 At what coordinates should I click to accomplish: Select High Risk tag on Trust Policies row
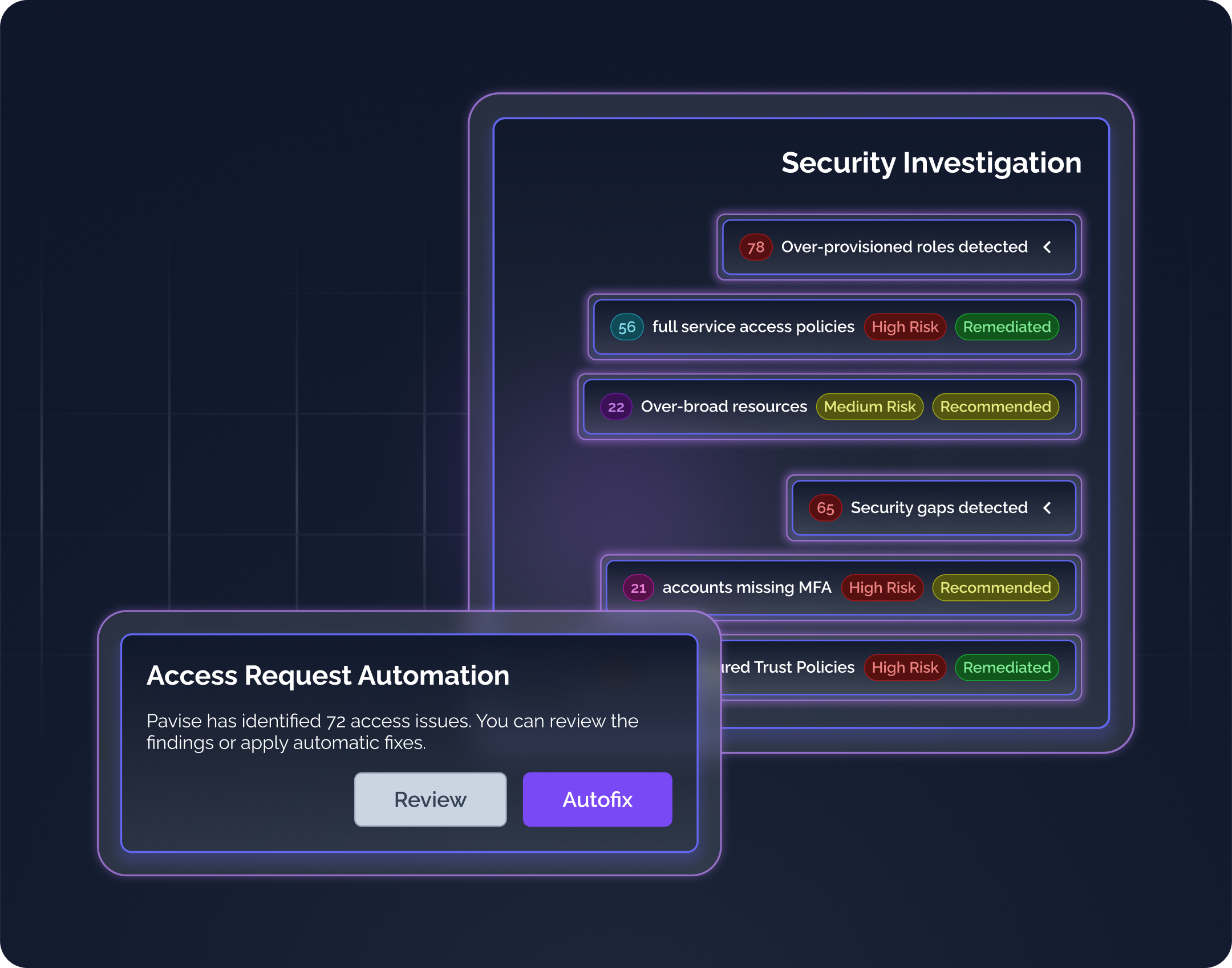click(905, 667)
